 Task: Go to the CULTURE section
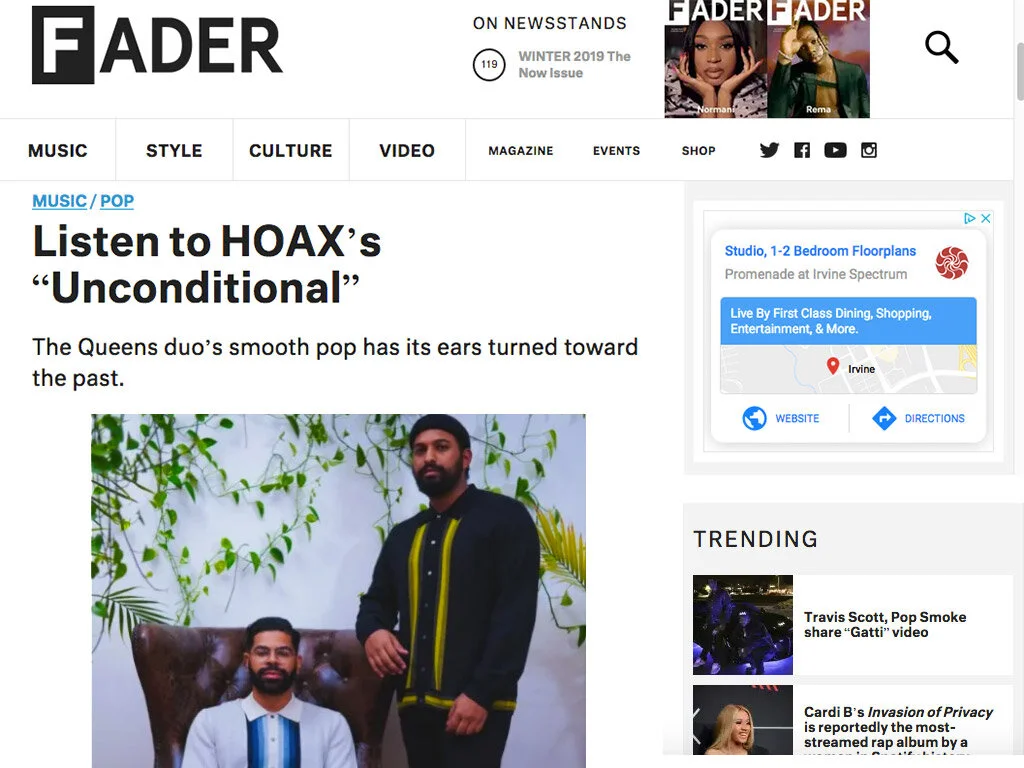(291, 150)
